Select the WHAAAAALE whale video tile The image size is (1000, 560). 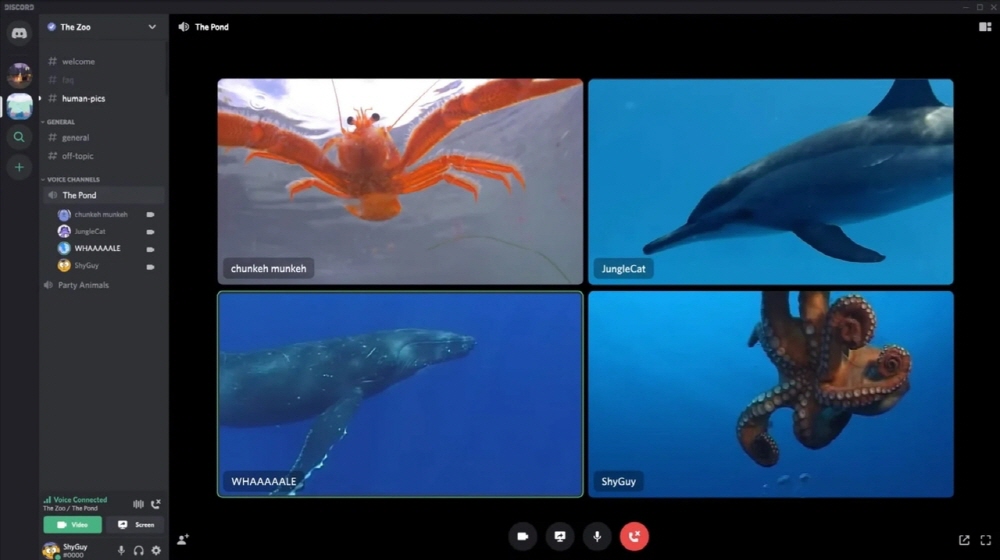pos(400,394)
